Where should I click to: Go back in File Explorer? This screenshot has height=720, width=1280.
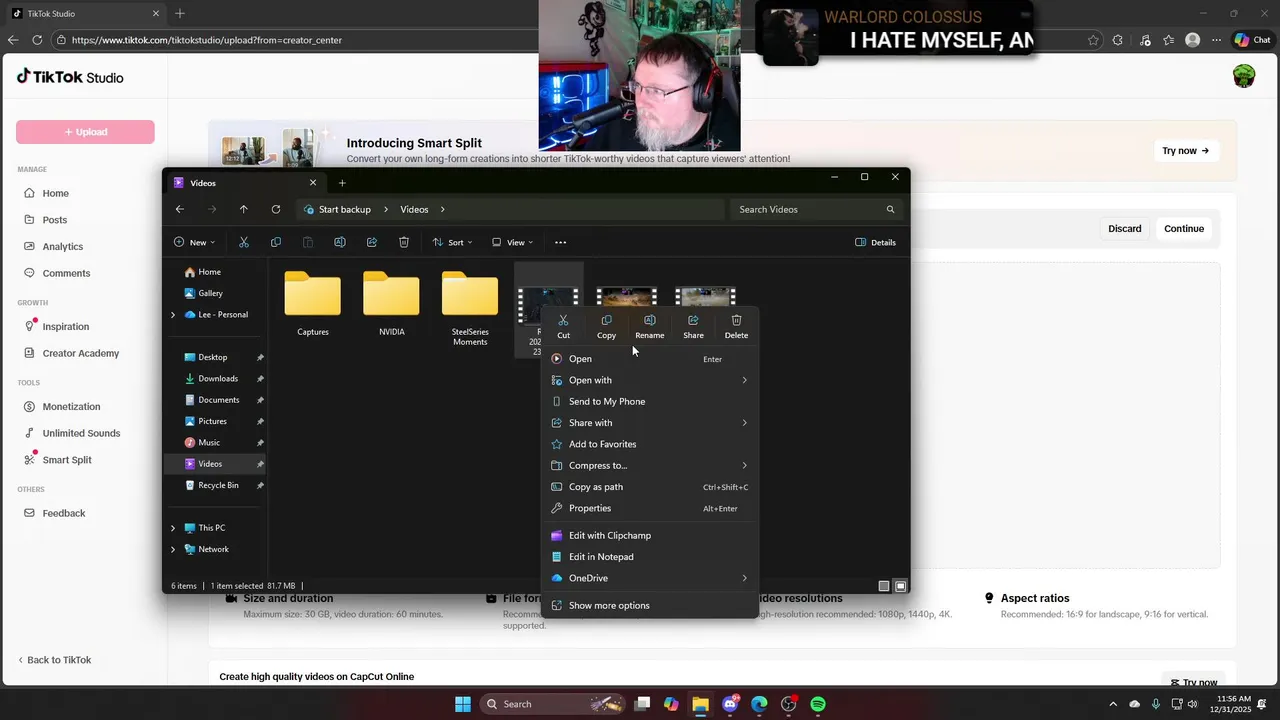(x=179, y=209)
